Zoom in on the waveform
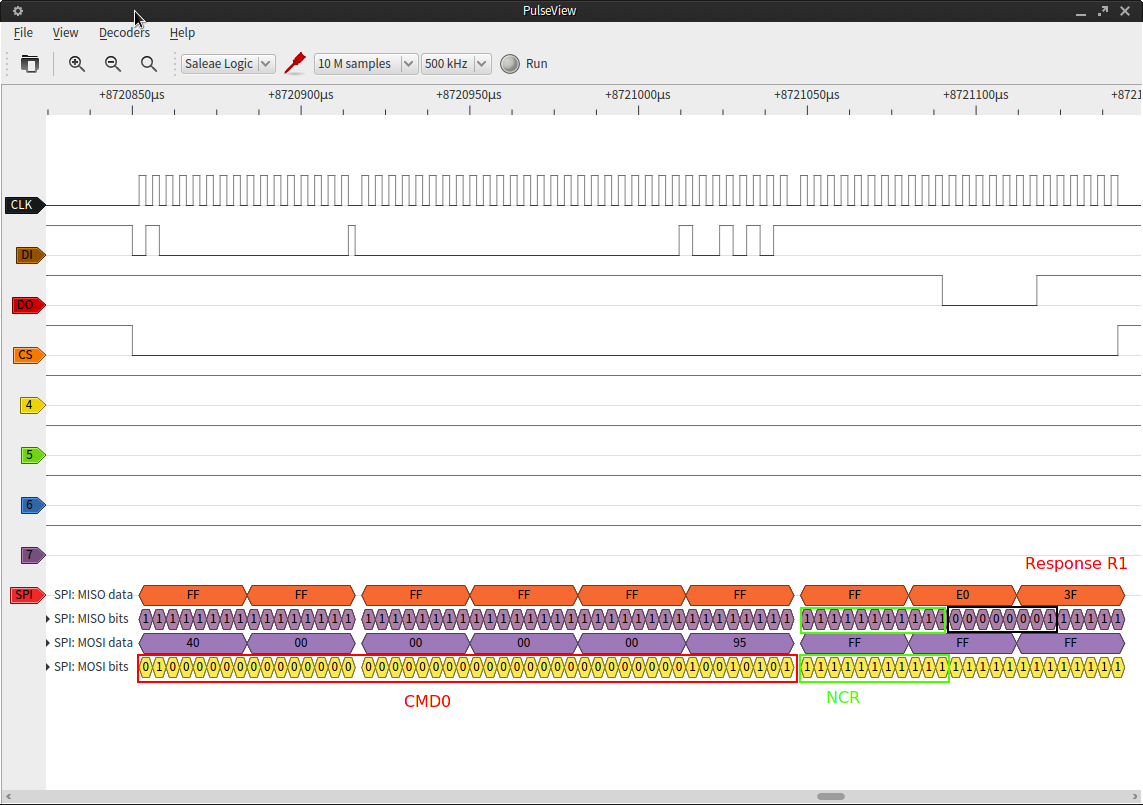The height and width of the screenshot is (805, 1143). point(77,64)
